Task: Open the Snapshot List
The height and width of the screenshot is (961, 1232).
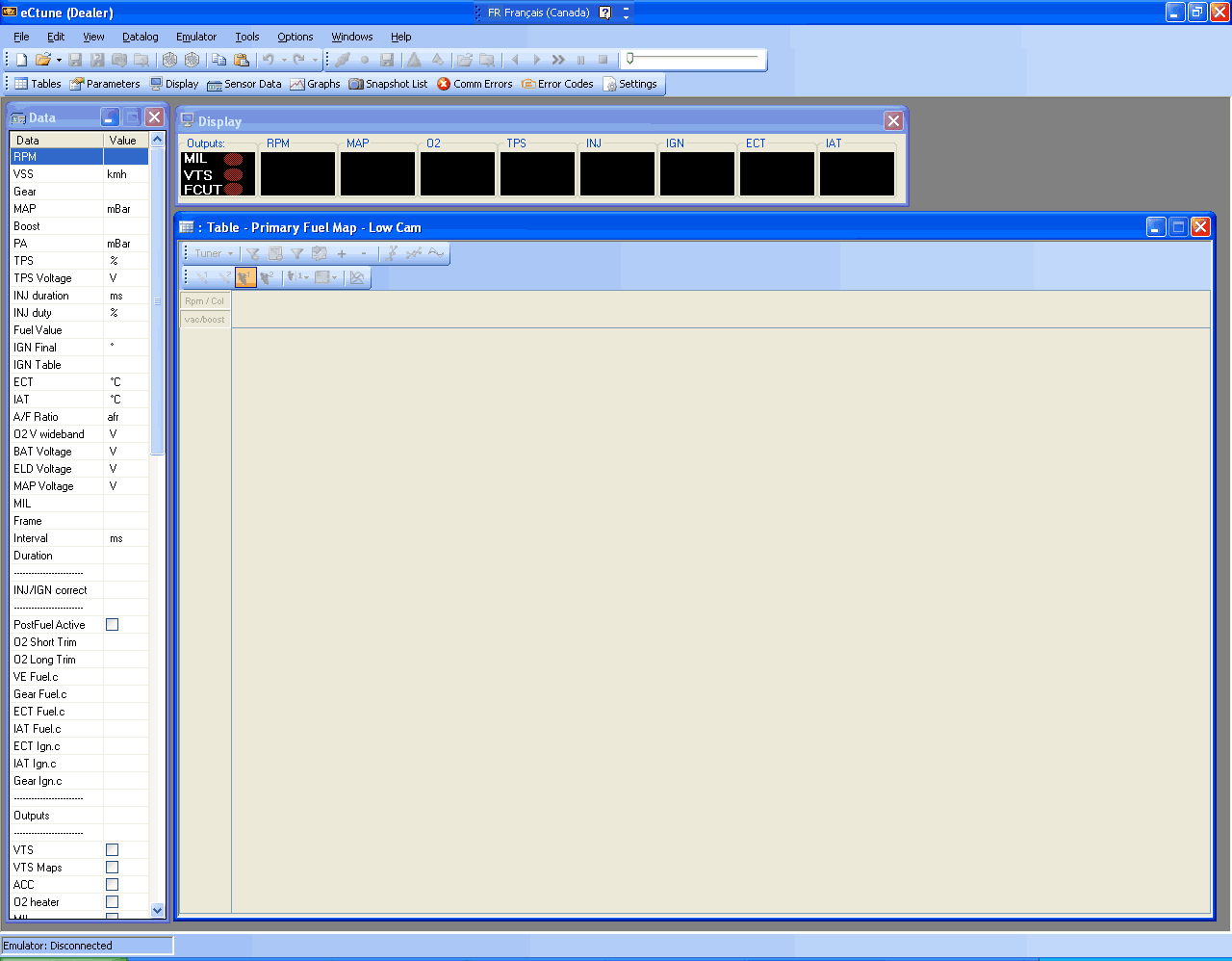Action: click(388, 84)
